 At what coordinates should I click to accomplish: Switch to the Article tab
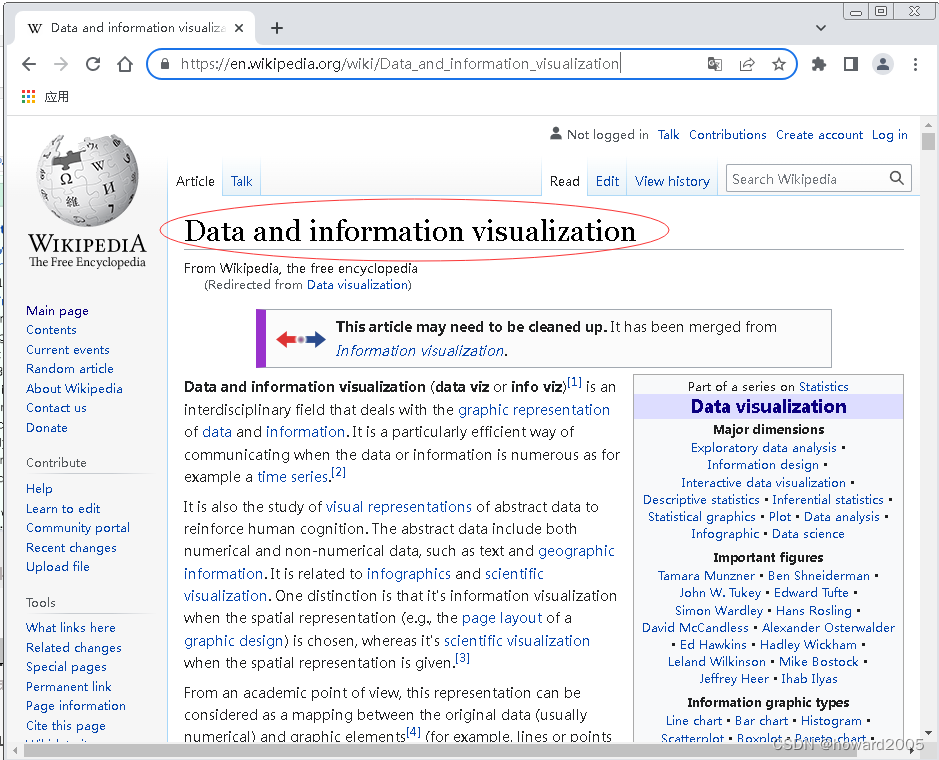(x=195, y=181)
